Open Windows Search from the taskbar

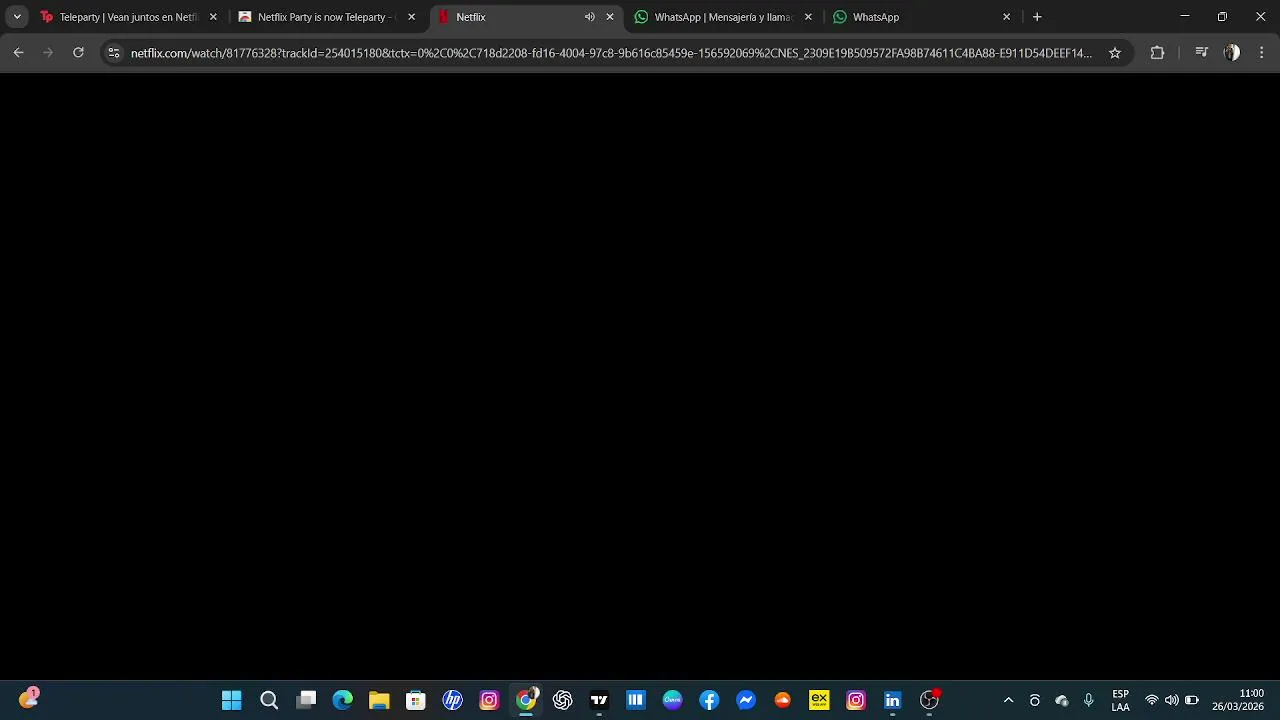click(x=269, y=700)
